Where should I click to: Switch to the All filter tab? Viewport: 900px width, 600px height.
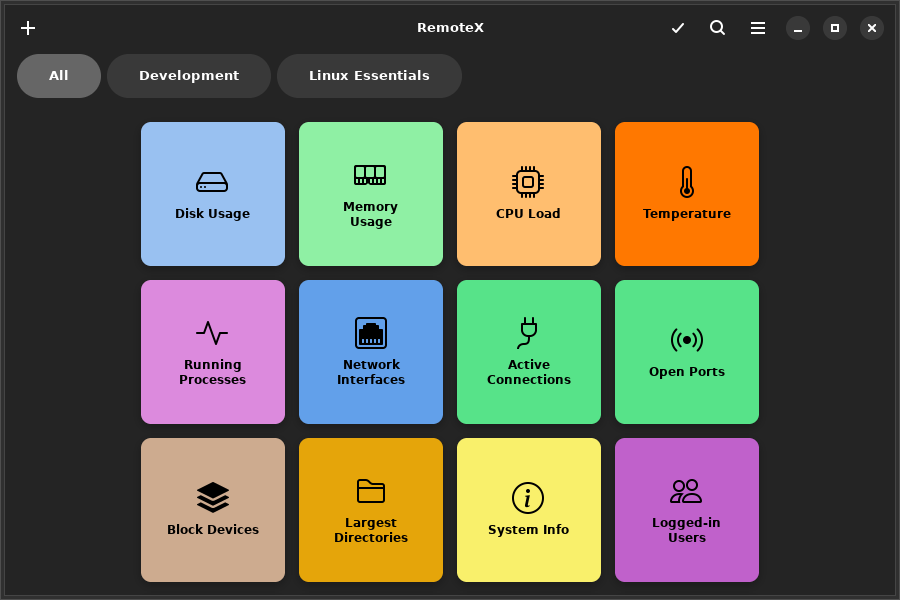tap(59, 76)
